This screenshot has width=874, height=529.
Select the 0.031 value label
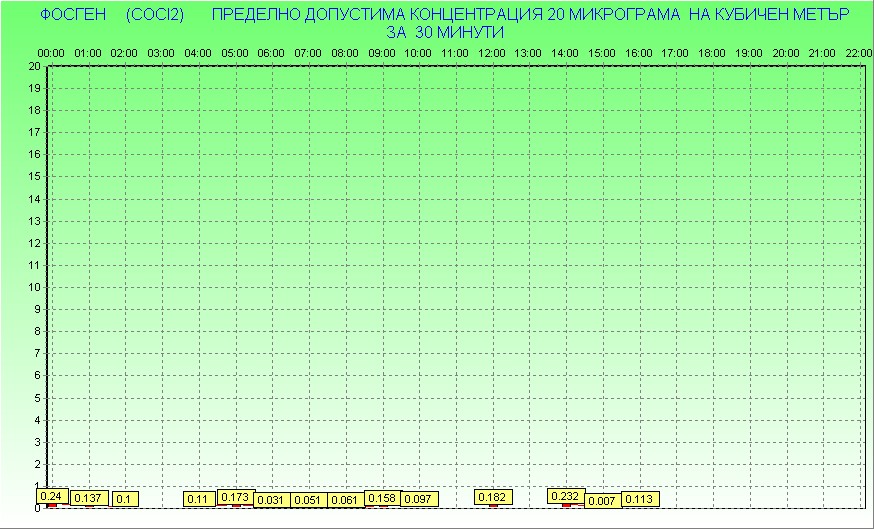tap(271, 500)
